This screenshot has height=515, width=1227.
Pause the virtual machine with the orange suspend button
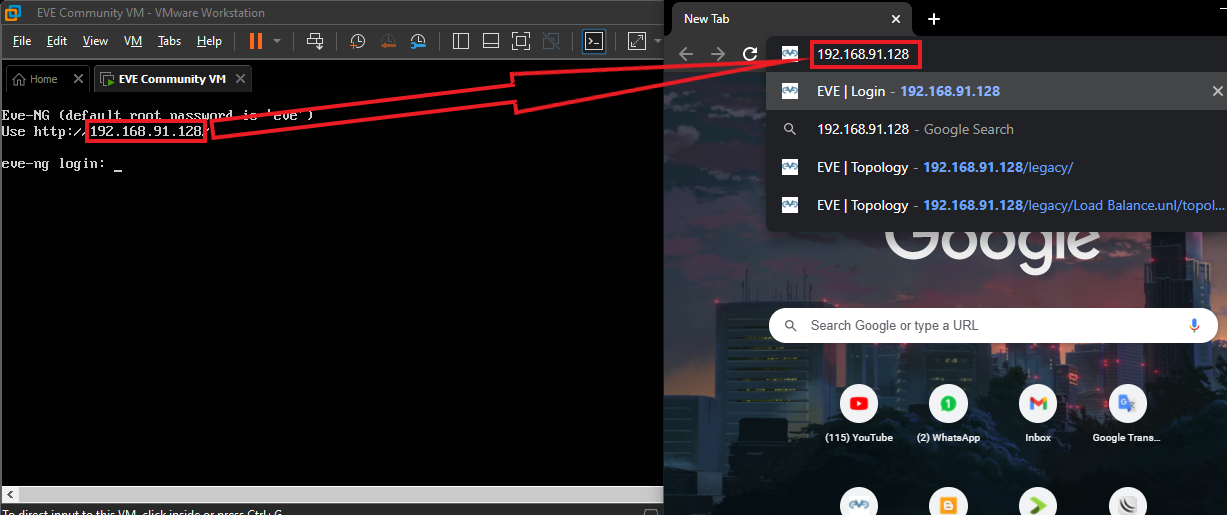[256, 41]
